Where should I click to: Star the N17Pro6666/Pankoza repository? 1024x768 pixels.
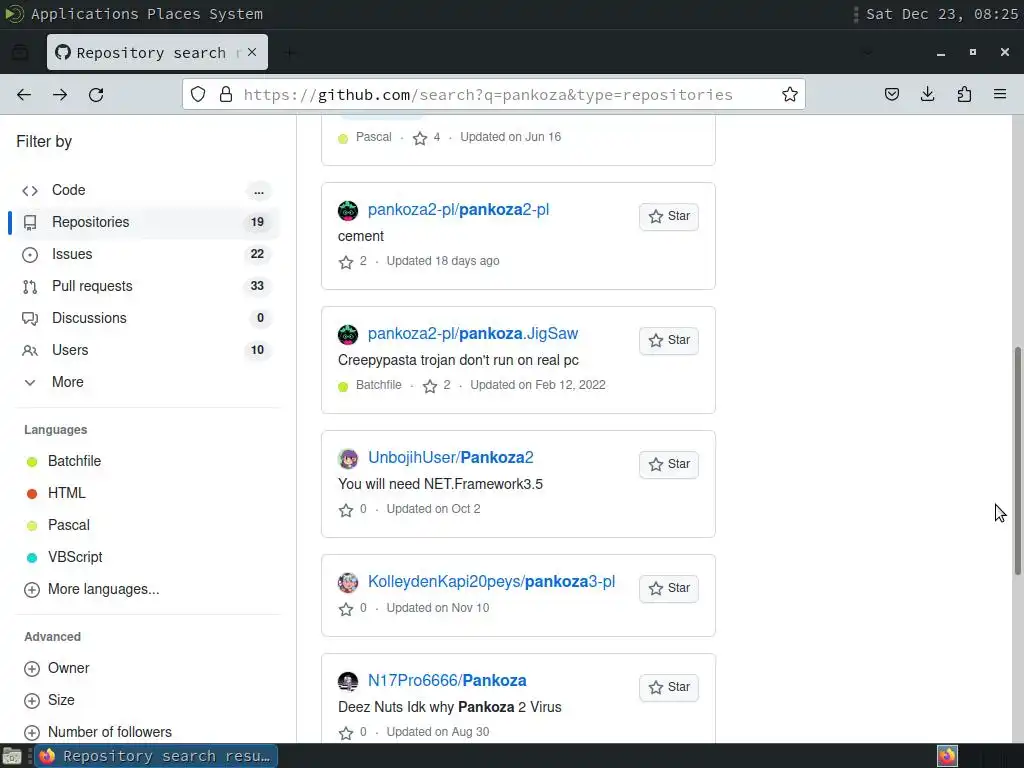point(669,688)
